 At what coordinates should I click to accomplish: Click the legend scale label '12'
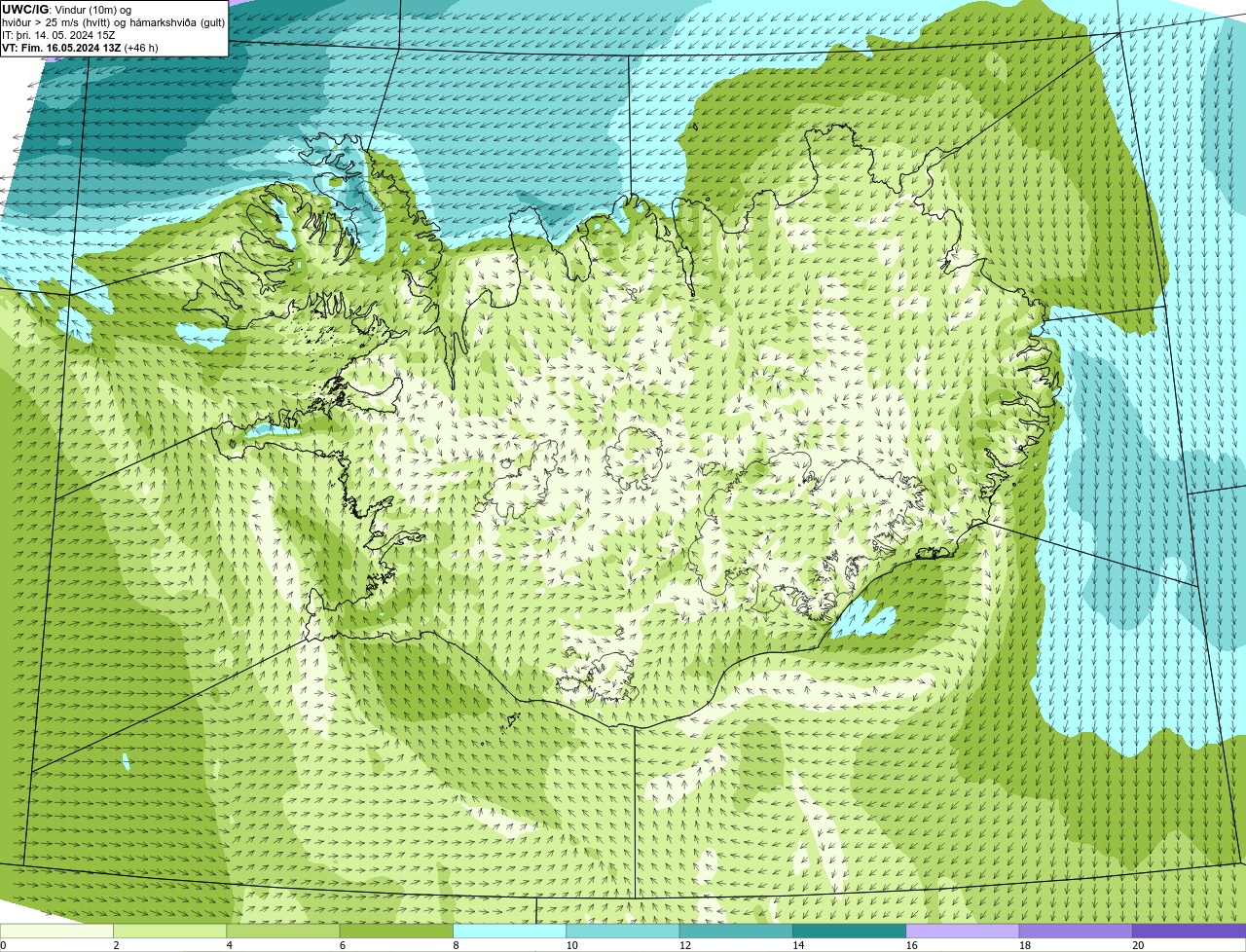pos(685,945)
